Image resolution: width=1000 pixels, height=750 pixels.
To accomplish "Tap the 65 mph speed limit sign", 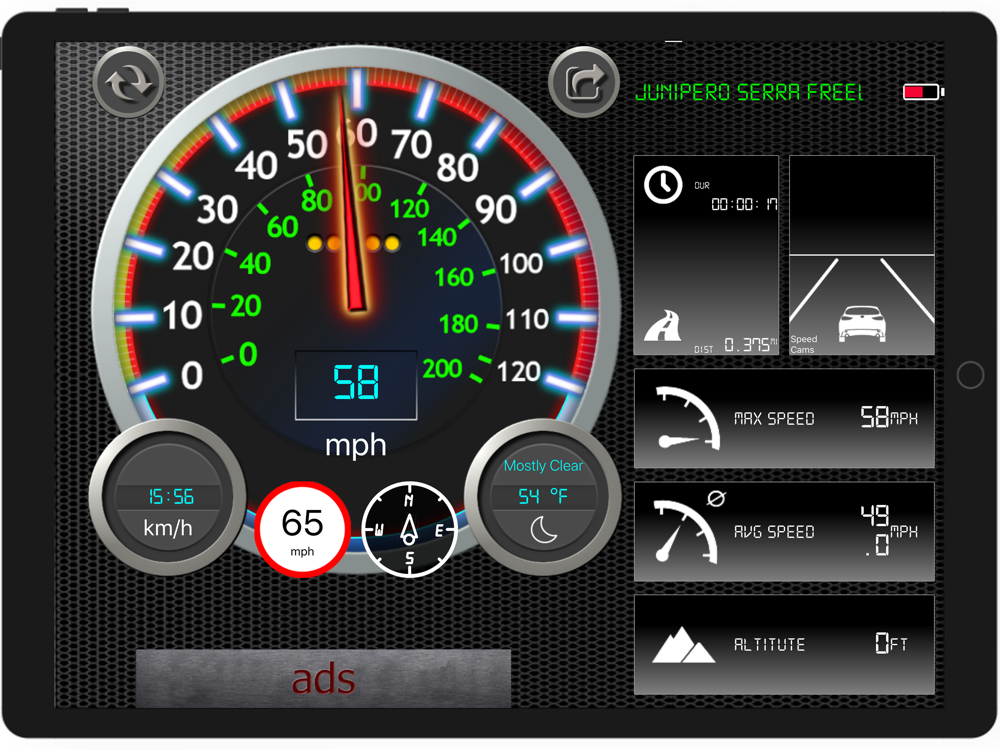I will pos(302,529).
